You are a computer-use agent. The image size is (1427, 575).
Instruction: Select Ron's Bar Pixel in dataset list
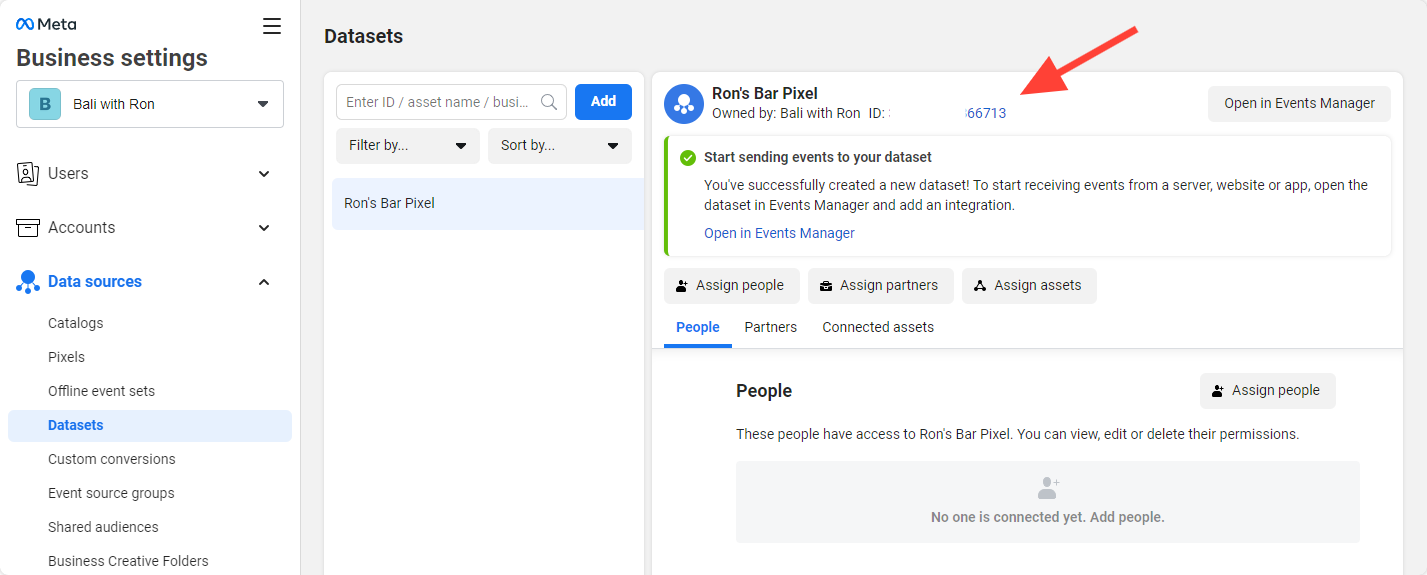pos(488,204)
